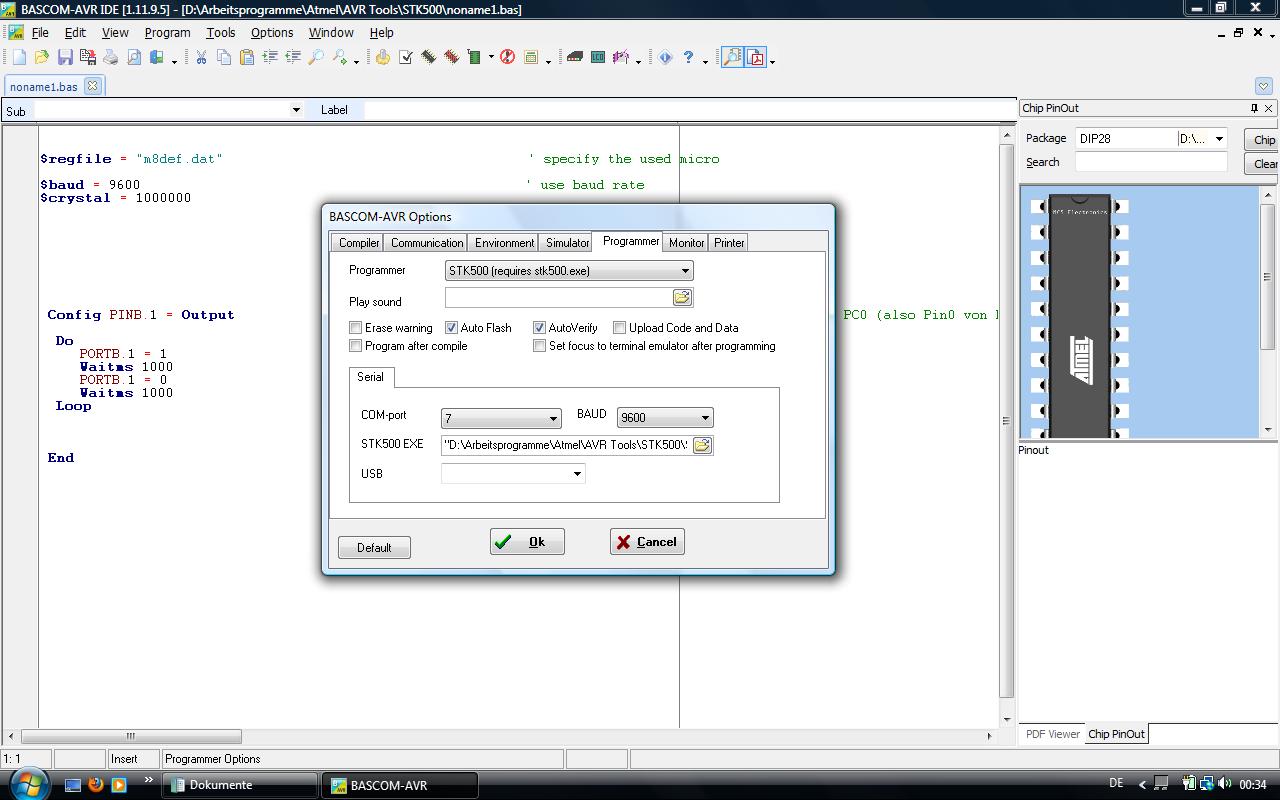Image resolution: width=1280 pixels, height=800 pixels.
Task: Uncheck the Auto Flash option
Action: (x=451, y=328)
